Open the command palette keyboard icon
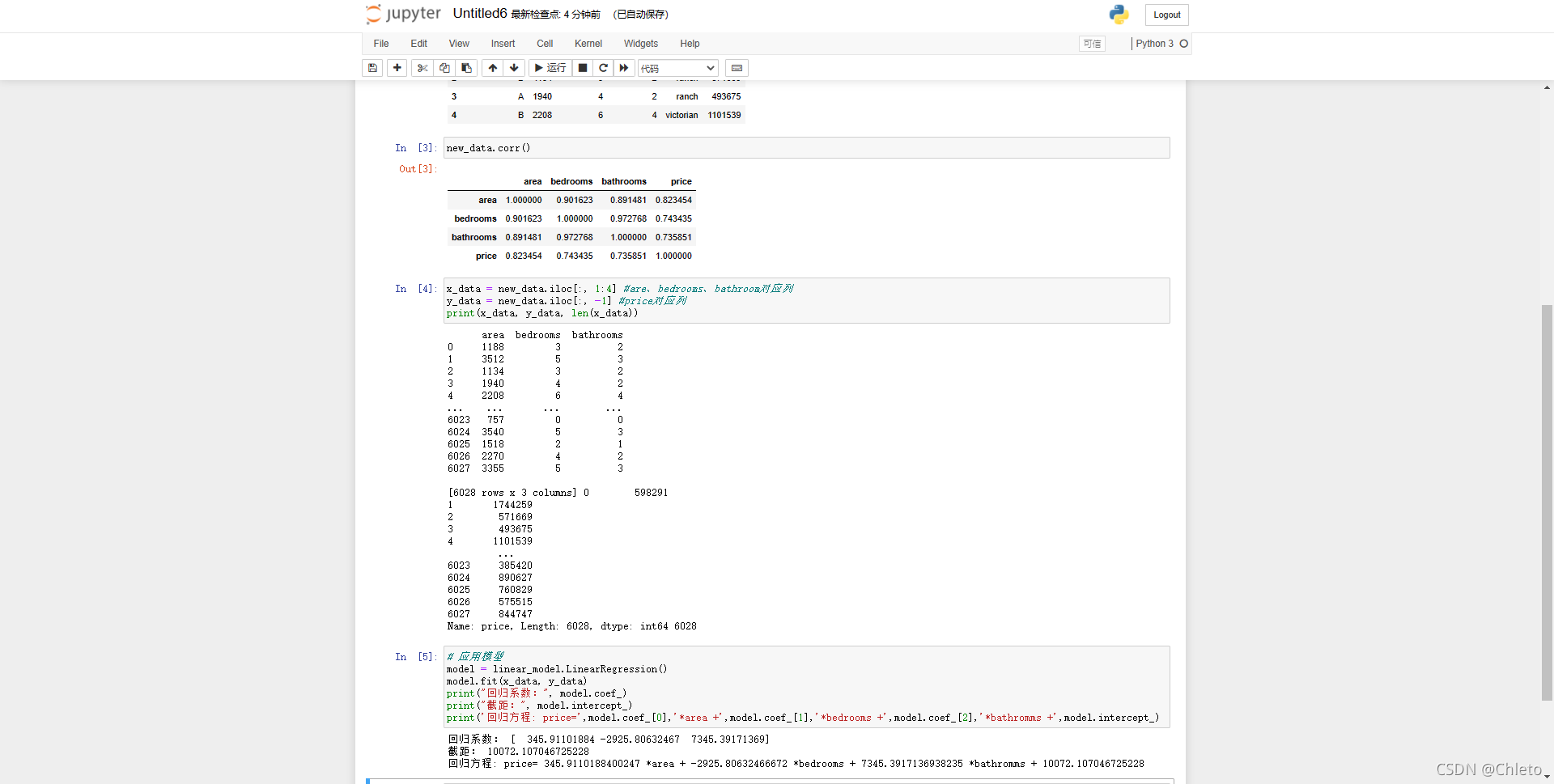The height and width of the screenshot is (784, 1554). (x=737, y=68)
